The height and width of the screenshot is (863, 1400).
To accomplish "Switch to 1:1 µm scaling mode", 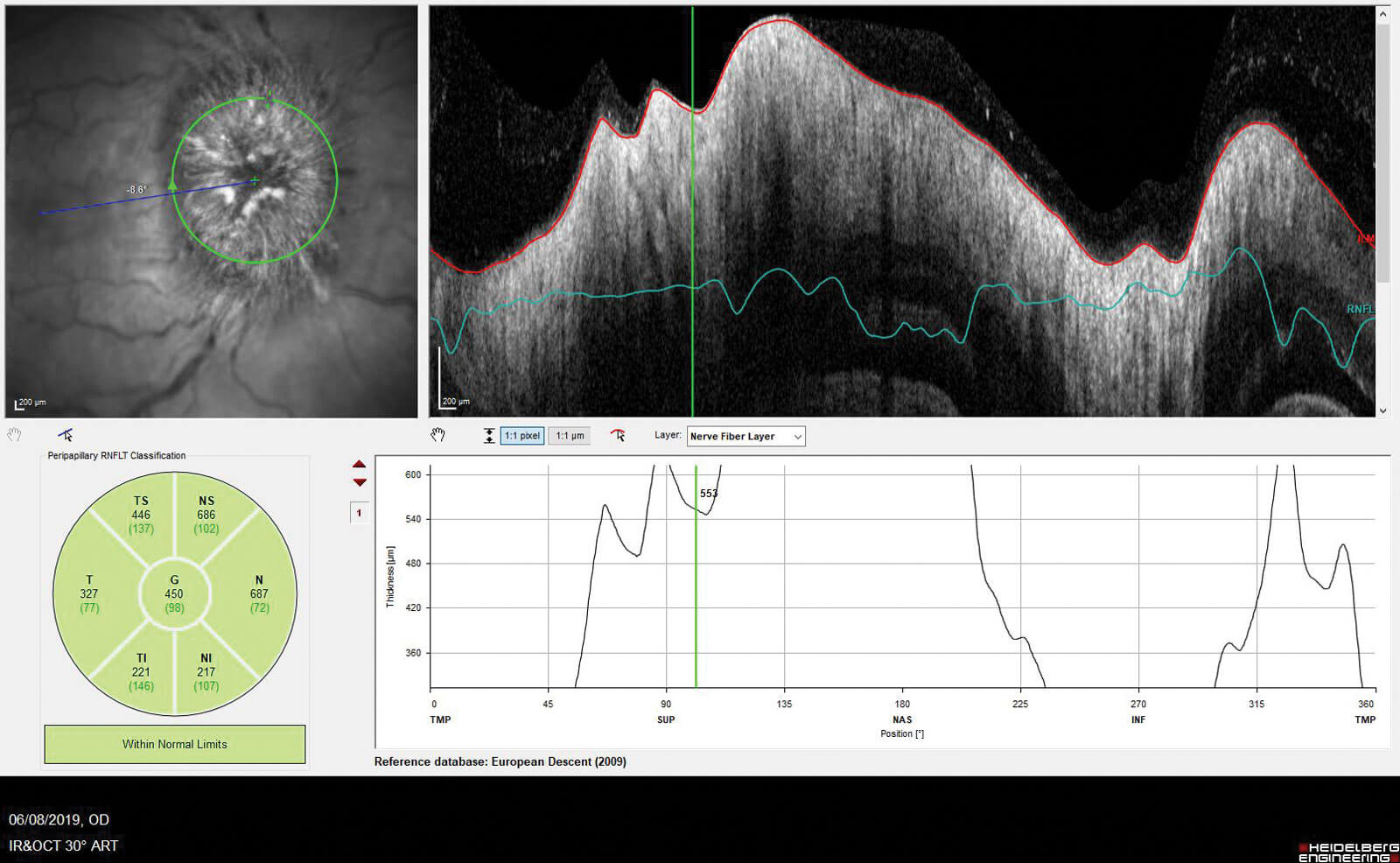I will click(x=570, y=436).
